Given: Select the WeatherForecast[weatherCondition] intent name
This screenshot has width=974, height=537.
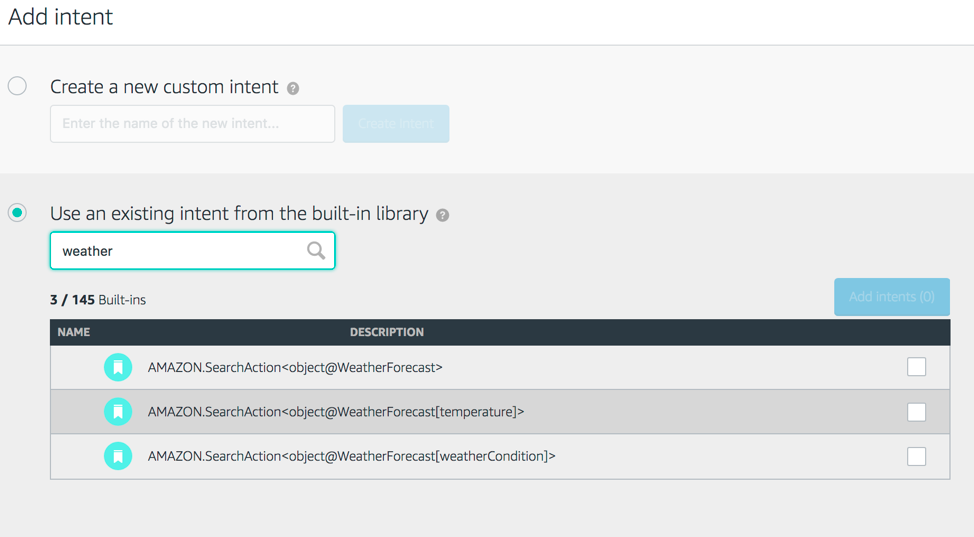Looking at the screenshot, I should 351,456.
